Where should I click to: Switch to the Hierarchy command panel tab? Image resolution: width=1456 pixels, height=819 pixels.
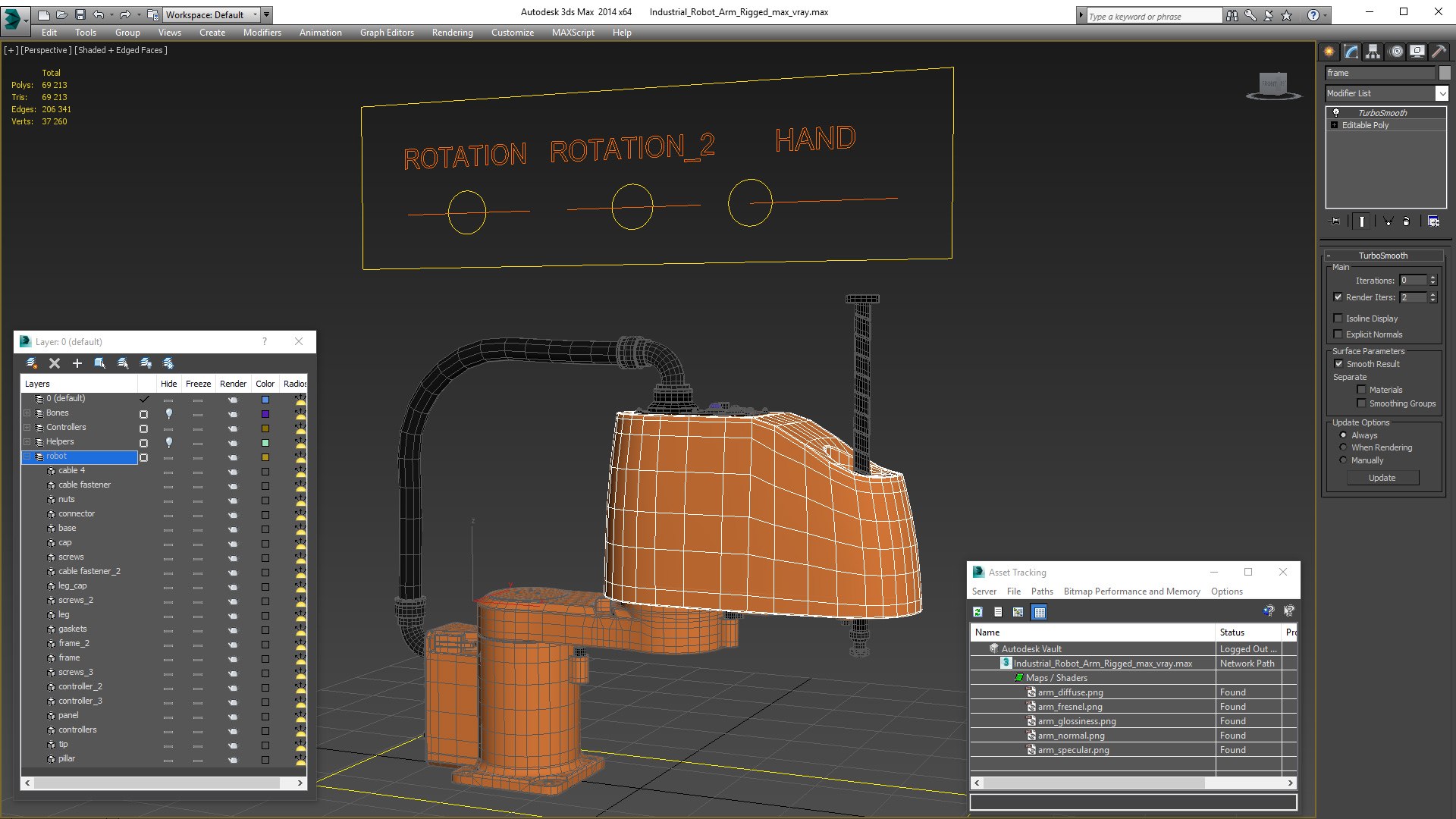point(1373,52)
